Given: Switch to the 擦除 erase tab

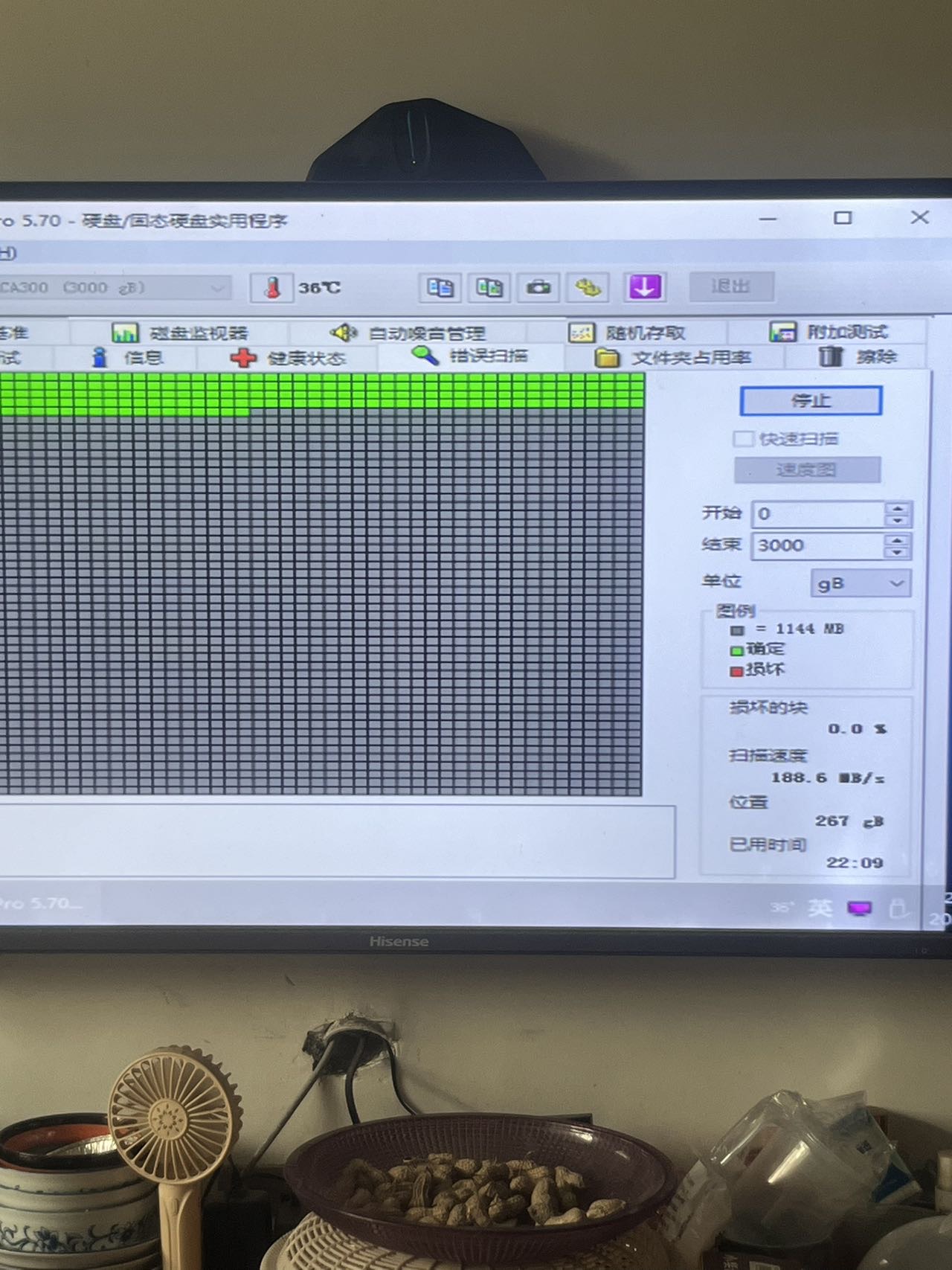Looking at the screenshot, I should [x=857, y=357].
